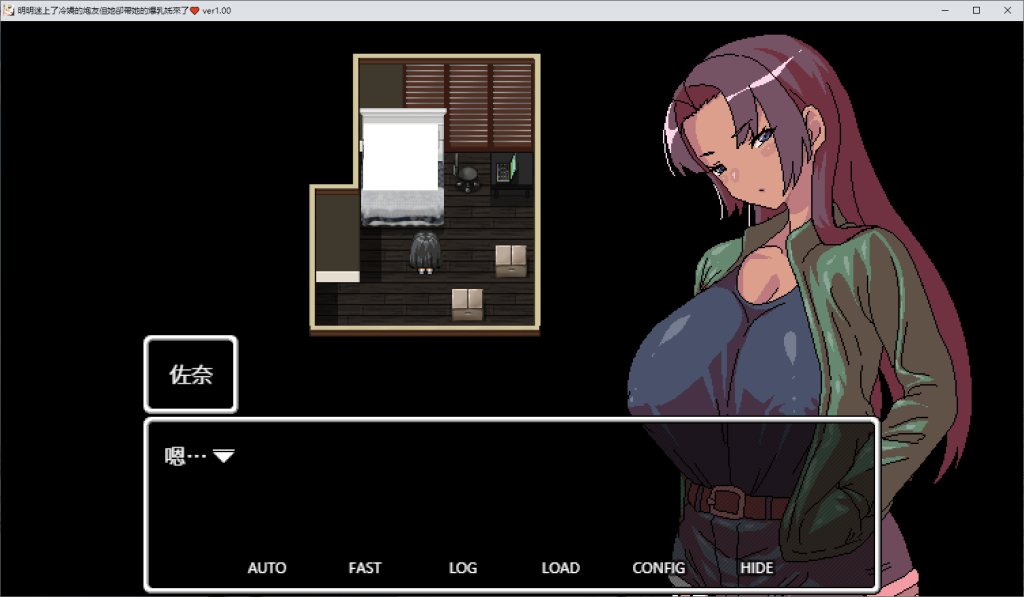The image size is (1024, 597).
Task: Click the cardboard box near the room's bottom
Action: (x=467, y=303)
